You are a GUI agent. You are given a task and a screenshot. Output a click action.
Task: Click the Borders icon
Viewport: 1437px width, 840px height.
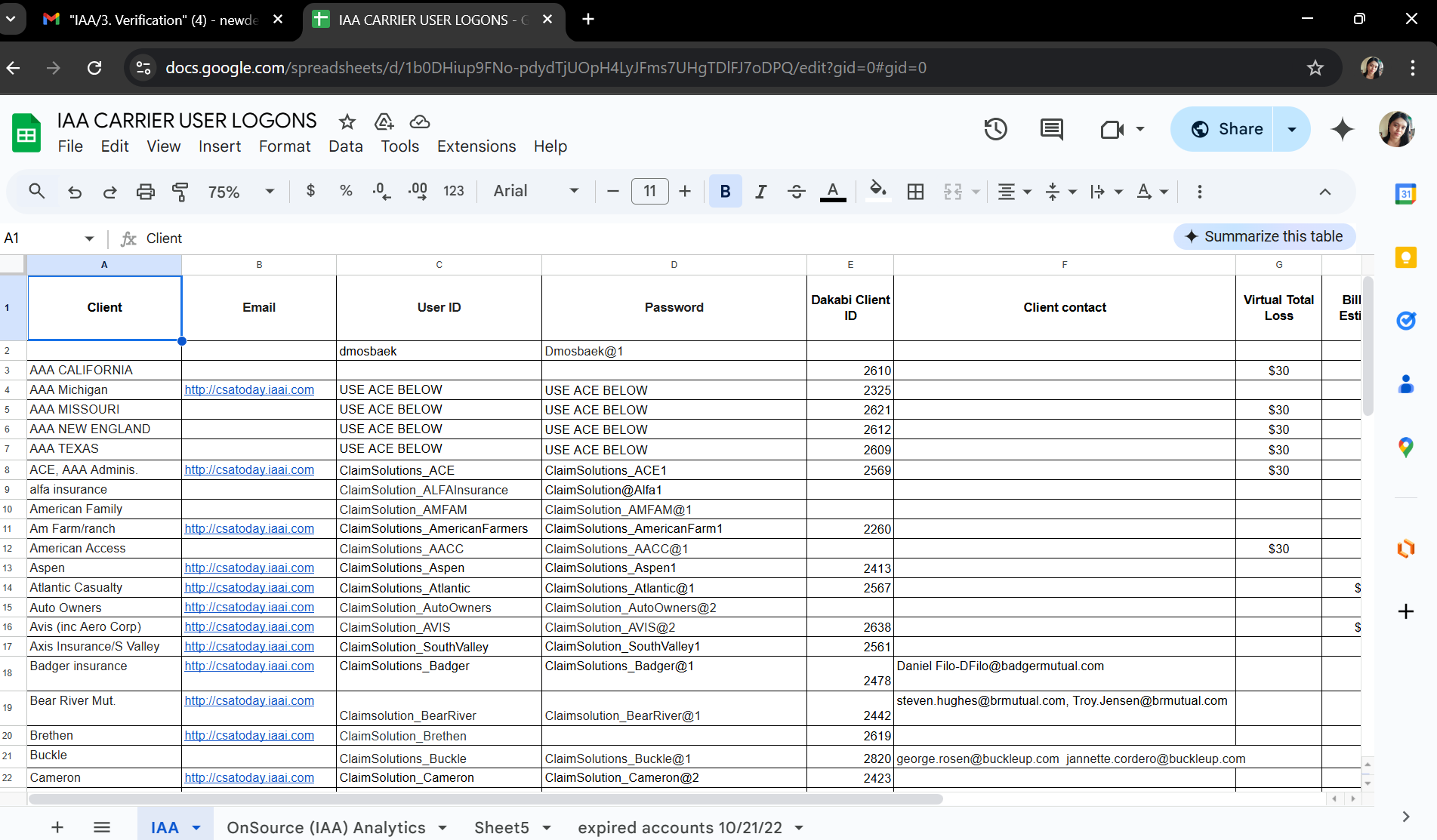coord(915,192)
